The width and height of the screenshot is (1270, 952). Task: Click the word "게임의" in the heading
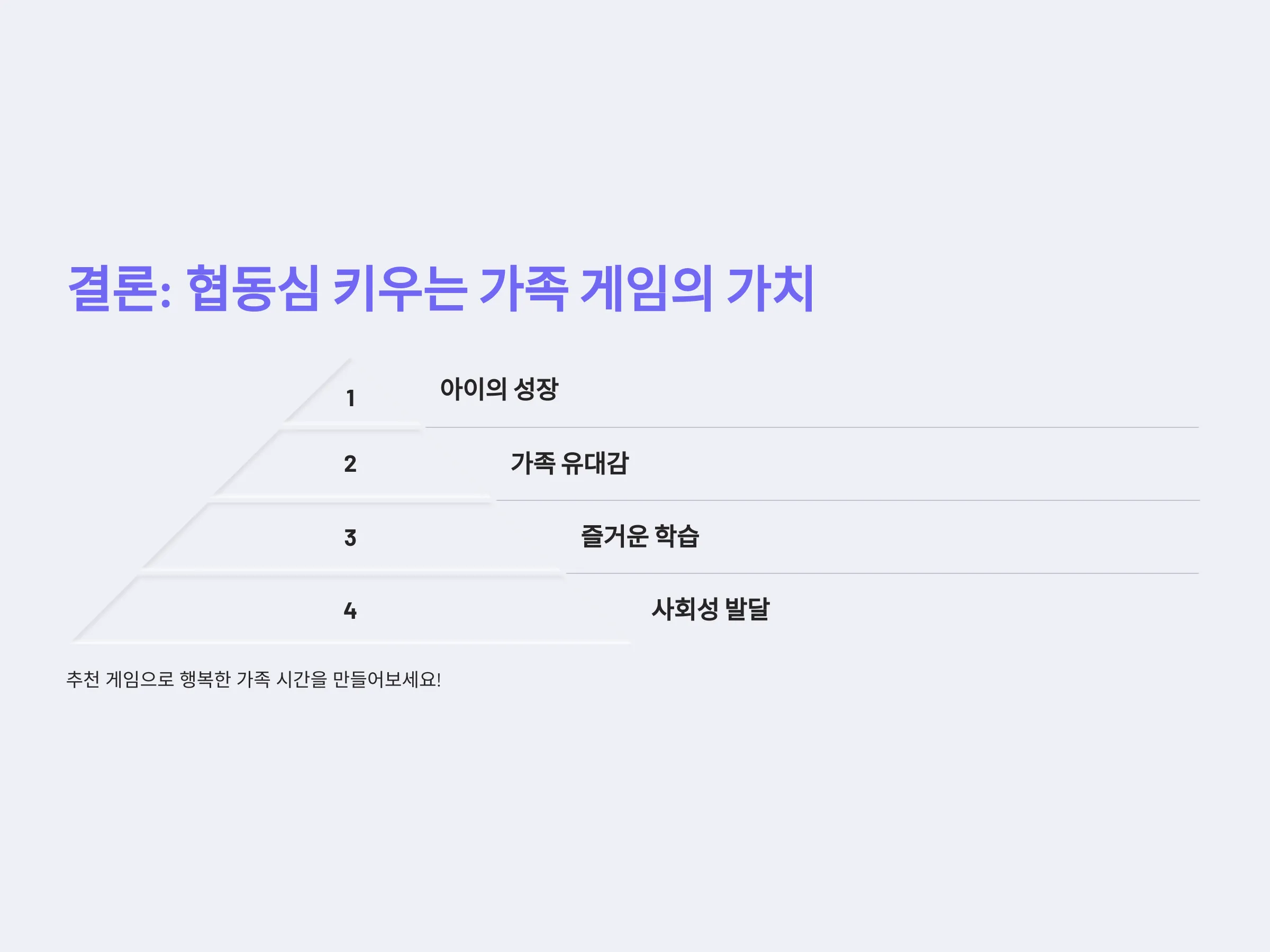[647, 288]
